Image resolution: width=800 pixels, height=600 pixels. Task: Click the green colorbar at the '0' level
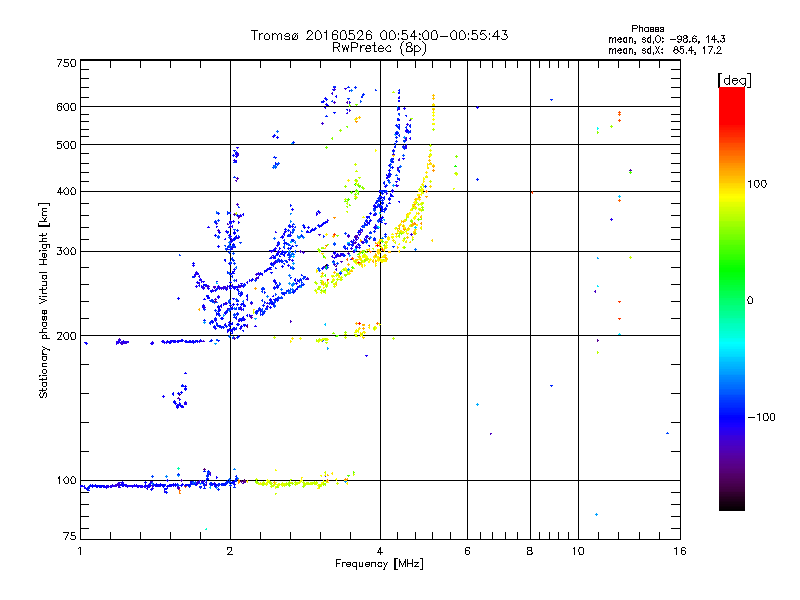click(x=732, y=300)
